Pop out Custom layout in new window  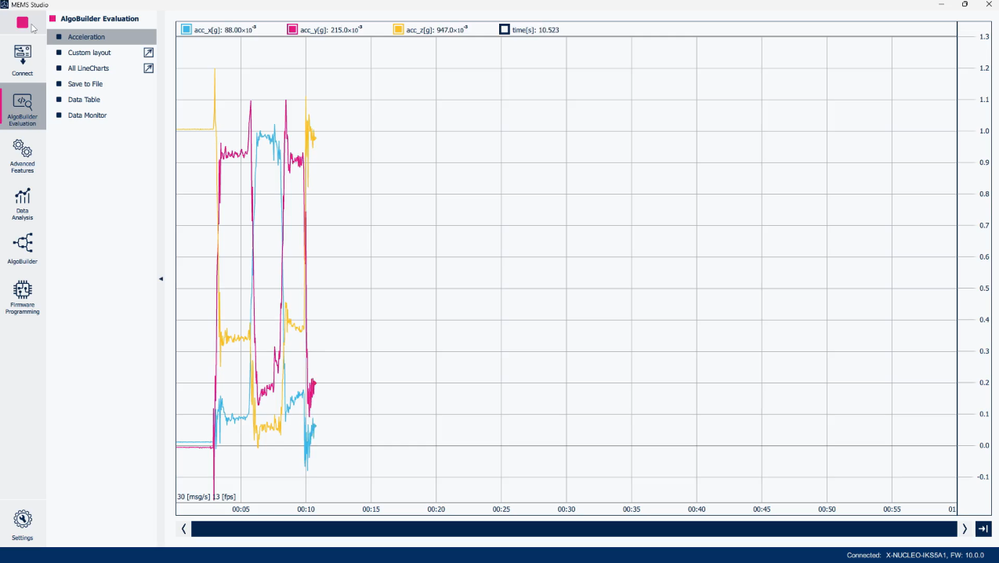pos(148,52)
